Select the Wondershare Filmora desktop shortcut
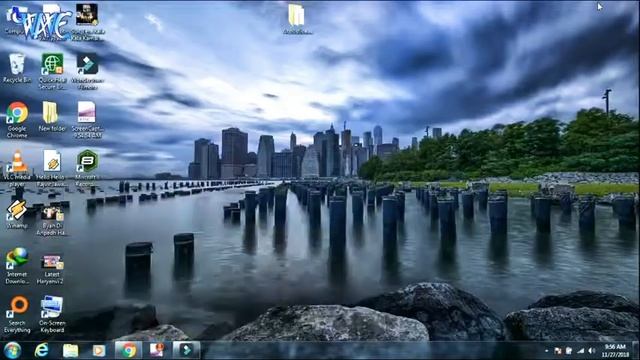The image size is (640, 360). (x=87, y=71)
